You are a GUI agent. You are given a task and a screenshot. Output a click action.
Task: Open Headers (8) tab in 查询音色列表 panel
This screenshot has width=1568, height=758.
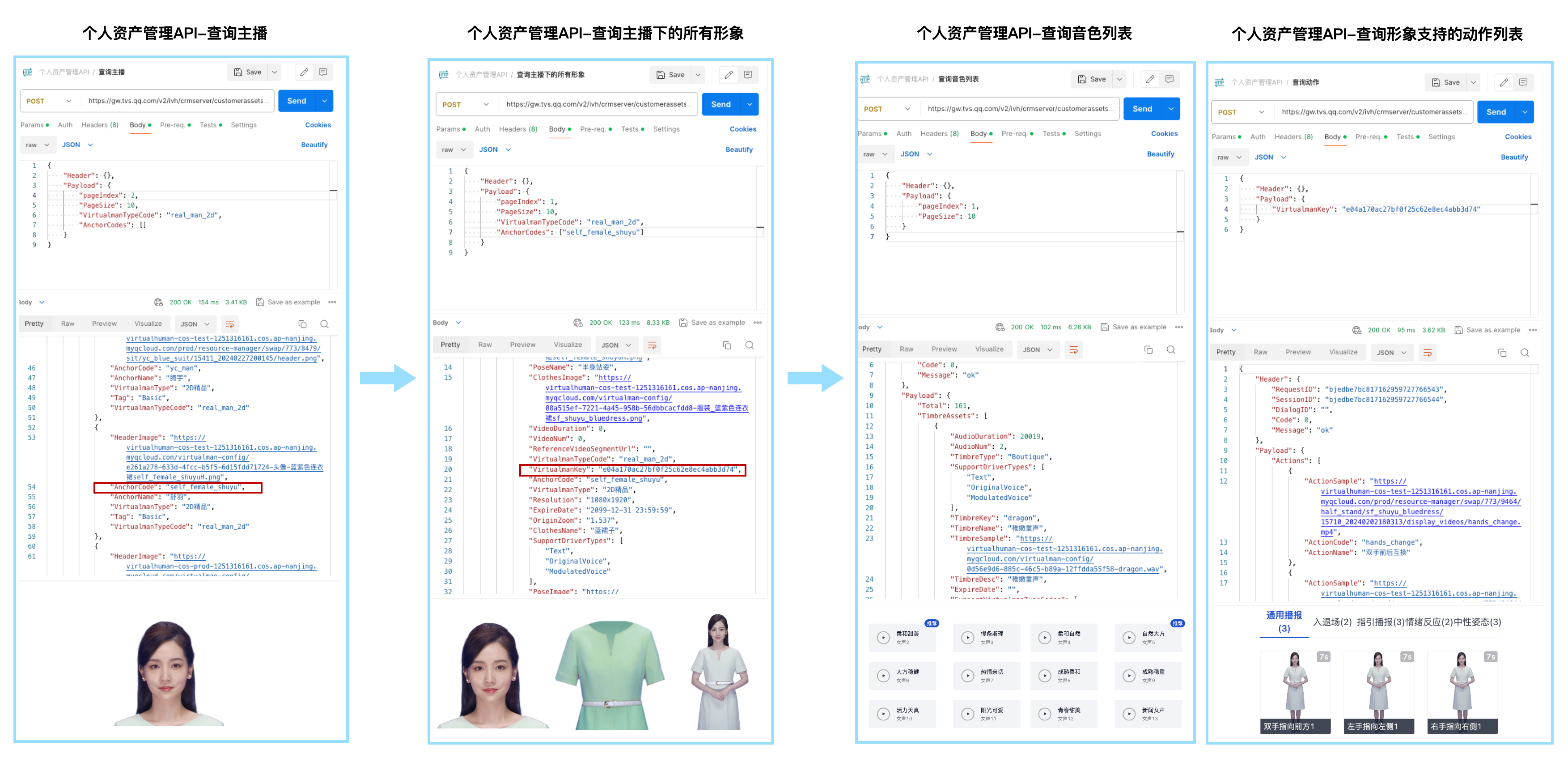click(x=939, y=133)
